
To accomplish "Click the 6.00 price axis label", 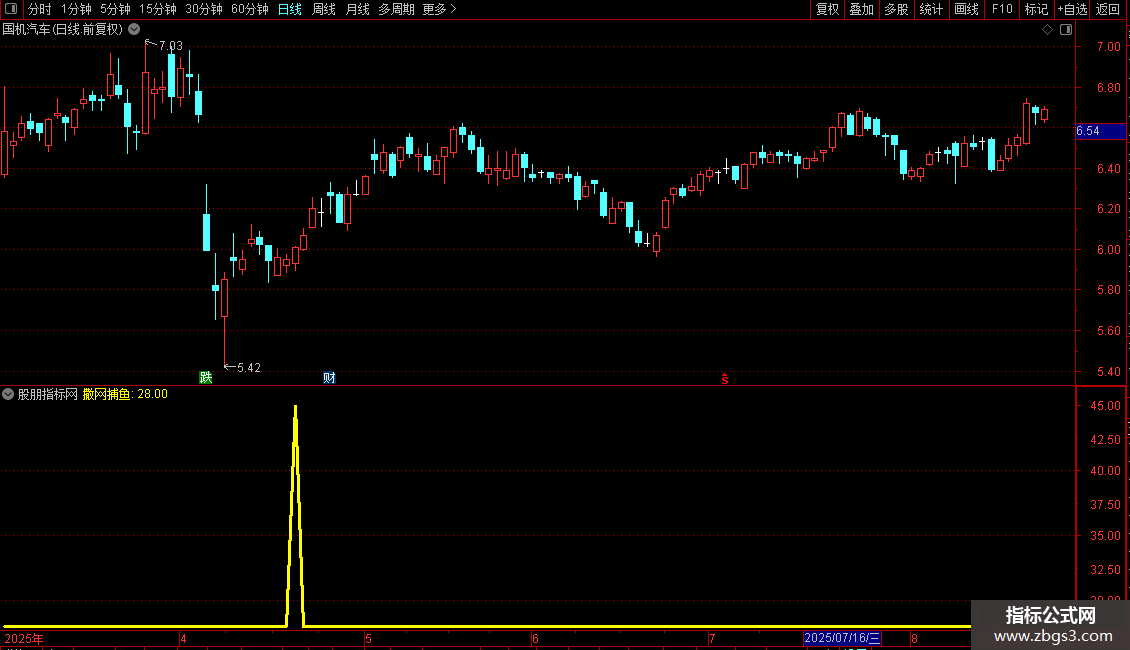I will (1108, 249).
